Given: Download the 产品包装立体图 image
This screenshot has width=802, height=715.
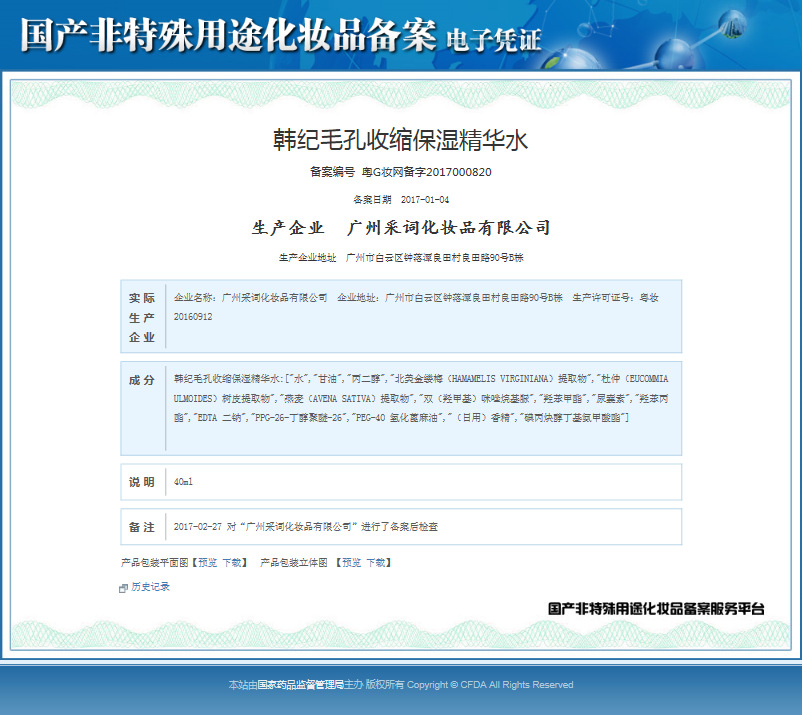Looking at the screenshot, I should pos(376,563).
